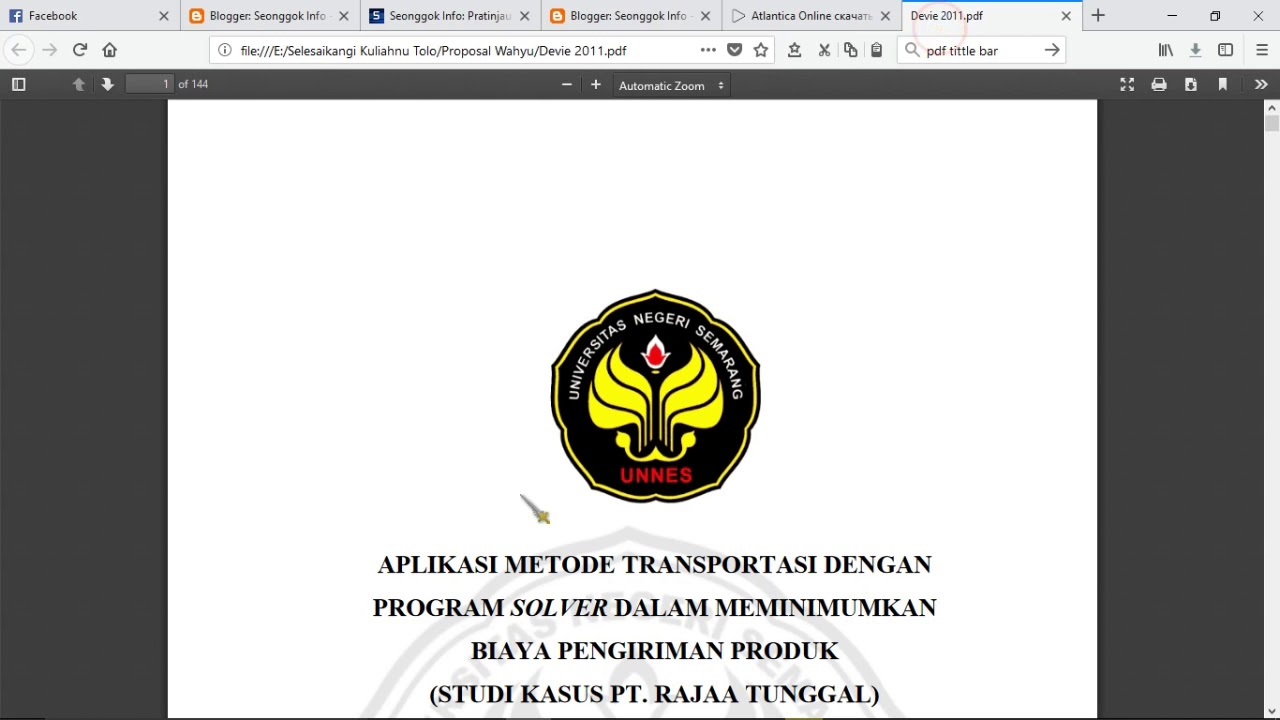Viewport: 1280px width, 720px height.
Task: Click search box containing 'pdf tittle bar'
Action: (x=980, y=50)
